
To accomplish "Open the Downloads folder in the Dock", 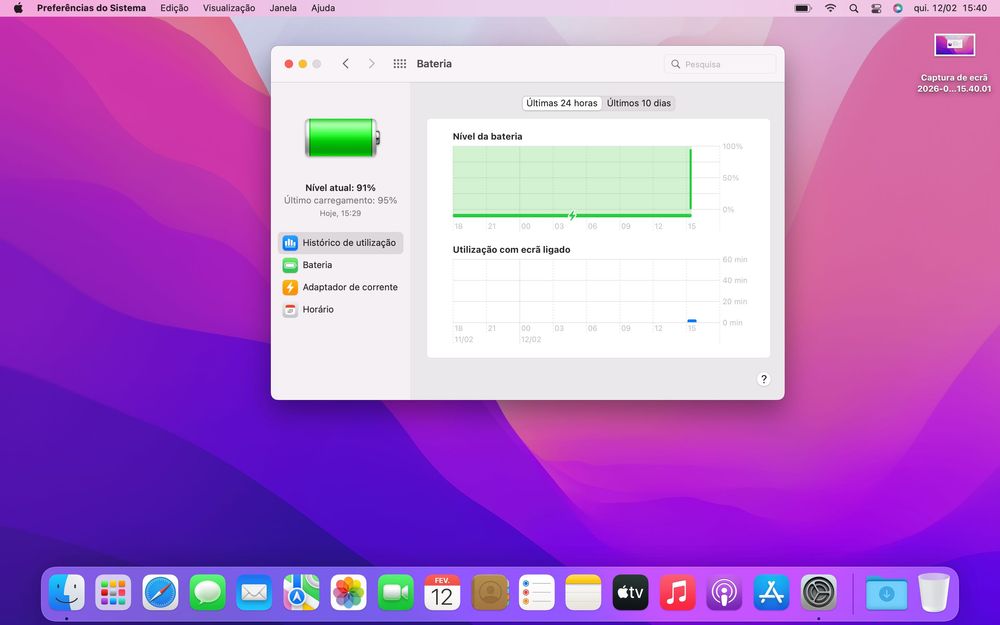I will pyautogui.click(x=886, y=593).
